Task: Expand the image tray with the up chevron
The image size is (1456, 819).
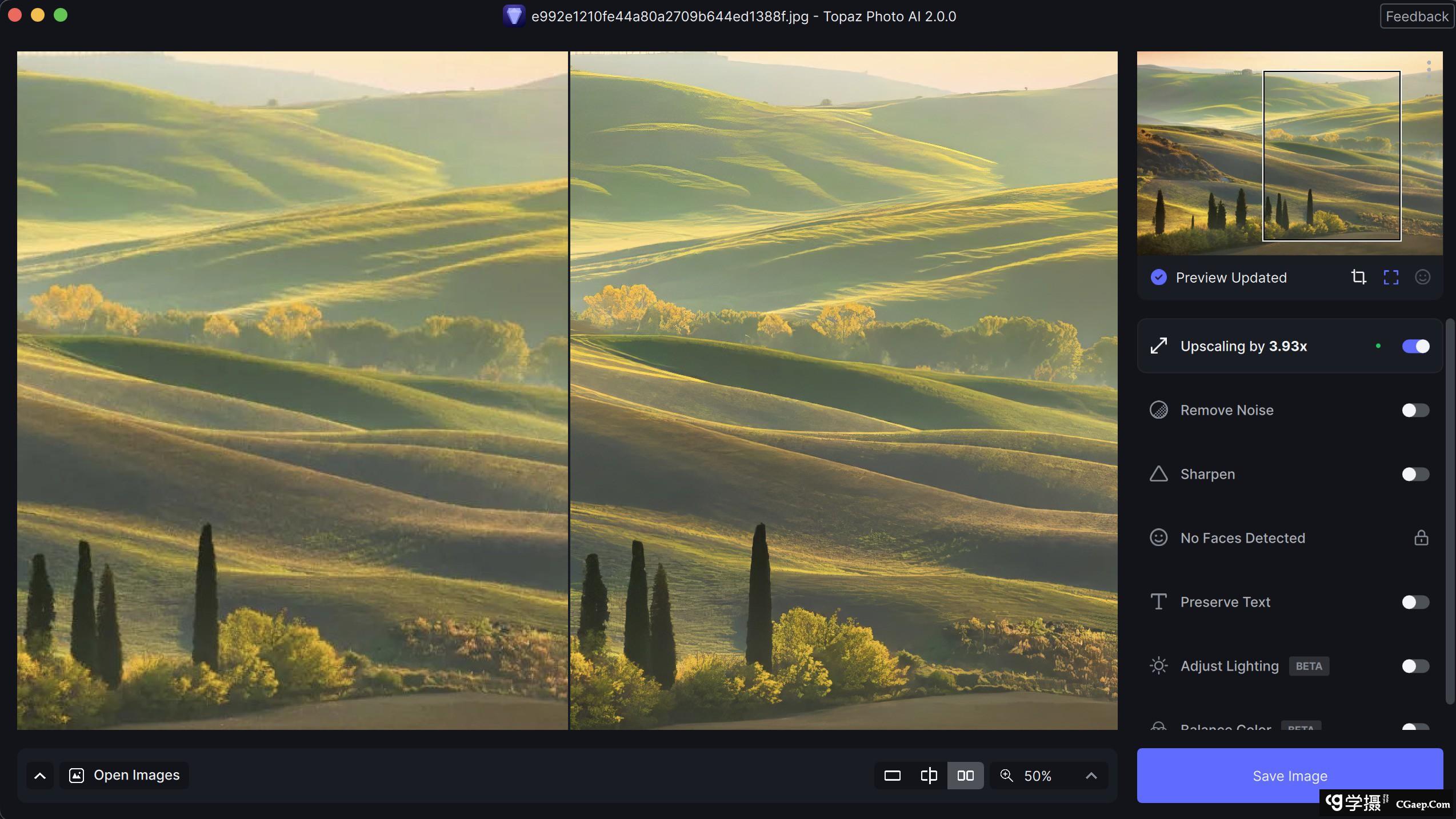Action: [x=39, y=776]
